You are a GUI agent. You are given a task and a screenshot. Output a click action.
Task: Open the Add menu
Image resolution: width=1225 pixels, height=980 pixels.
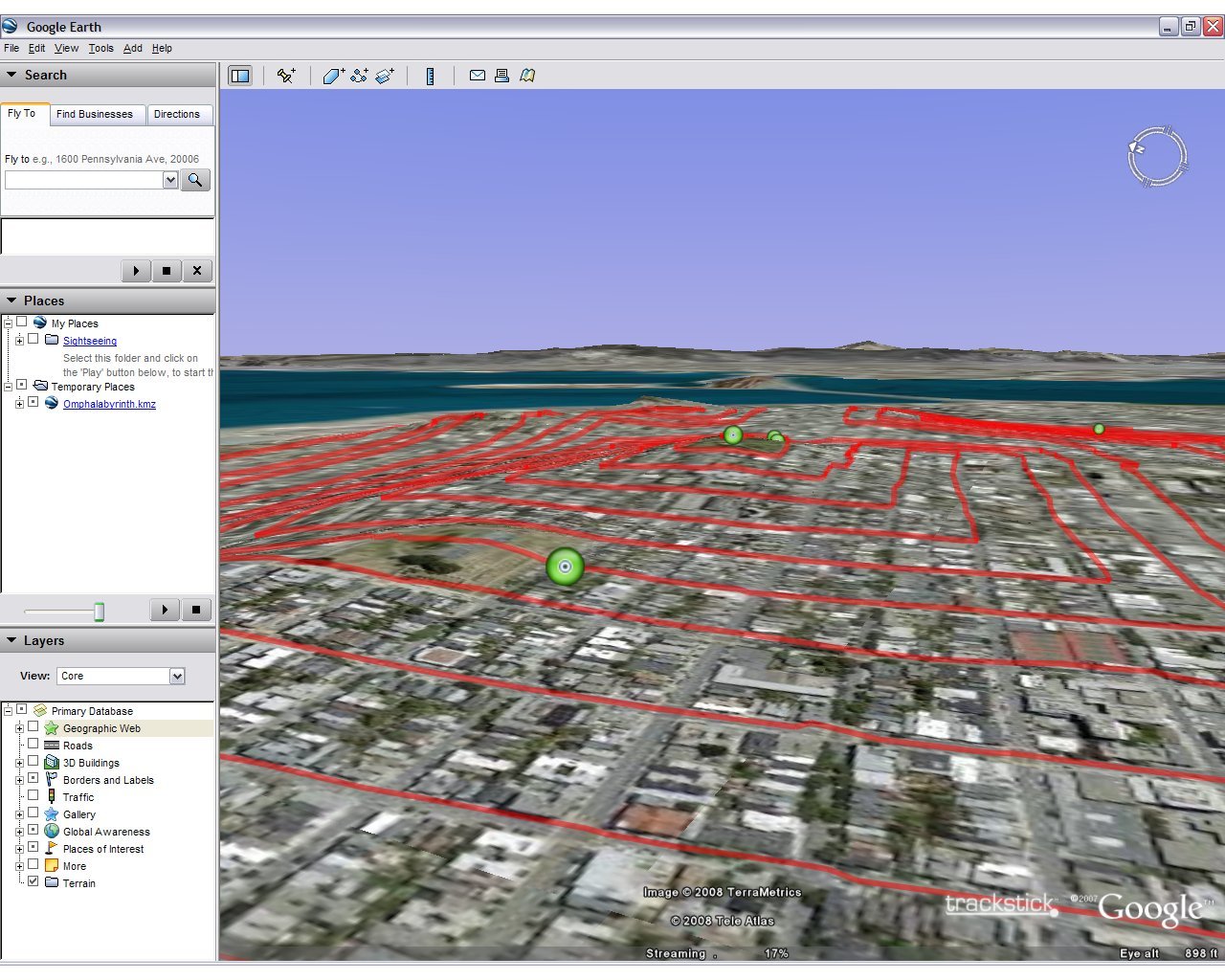[133, 48]
